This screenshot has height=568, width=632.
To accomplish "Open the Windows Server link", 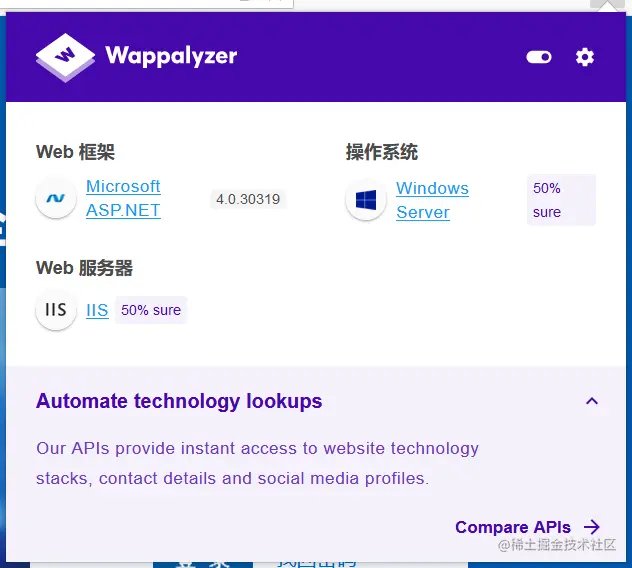I will click(432, 200).
